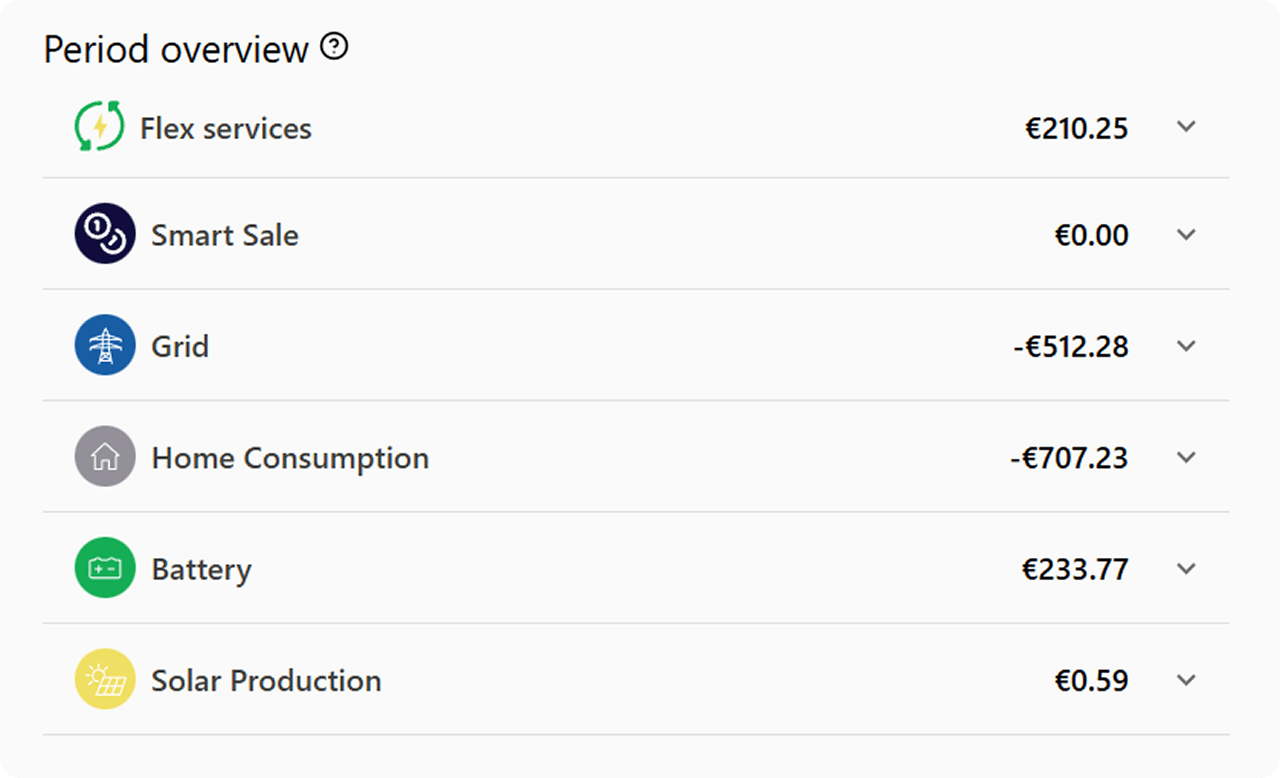Click the Home Consumption house icon
Image resolution: width=1280 pixels, height=778 pixels.
pyautogui.click(x=105, y=457)
